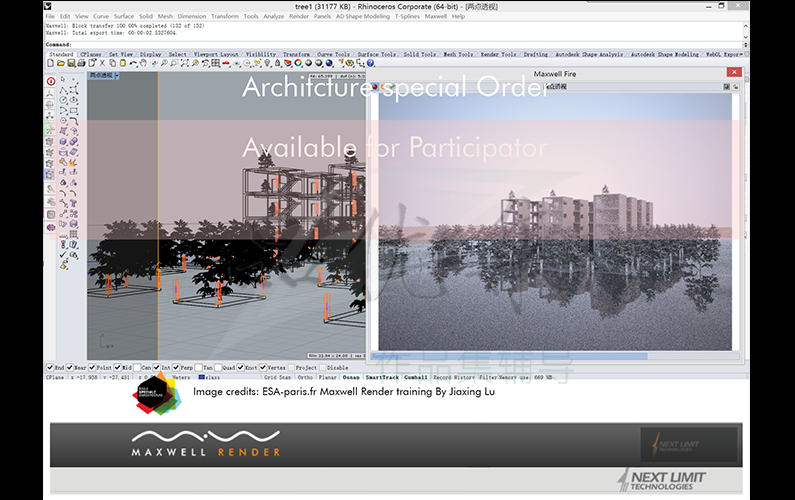Toggle the Mid osnap checkbox
The width and height of the screenshot is (795, 500).
118,367
